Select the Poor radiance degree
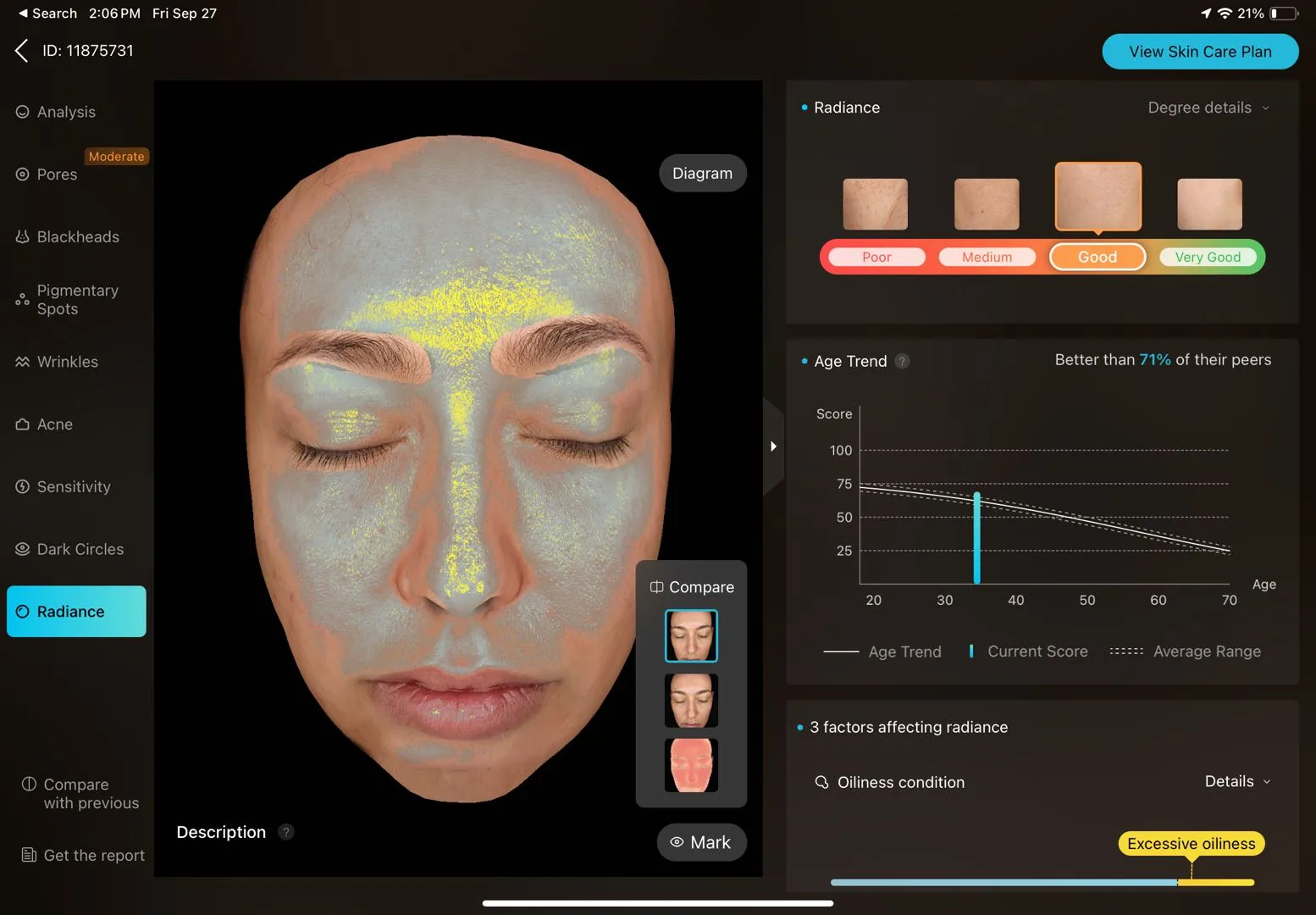 coord(876,257)
